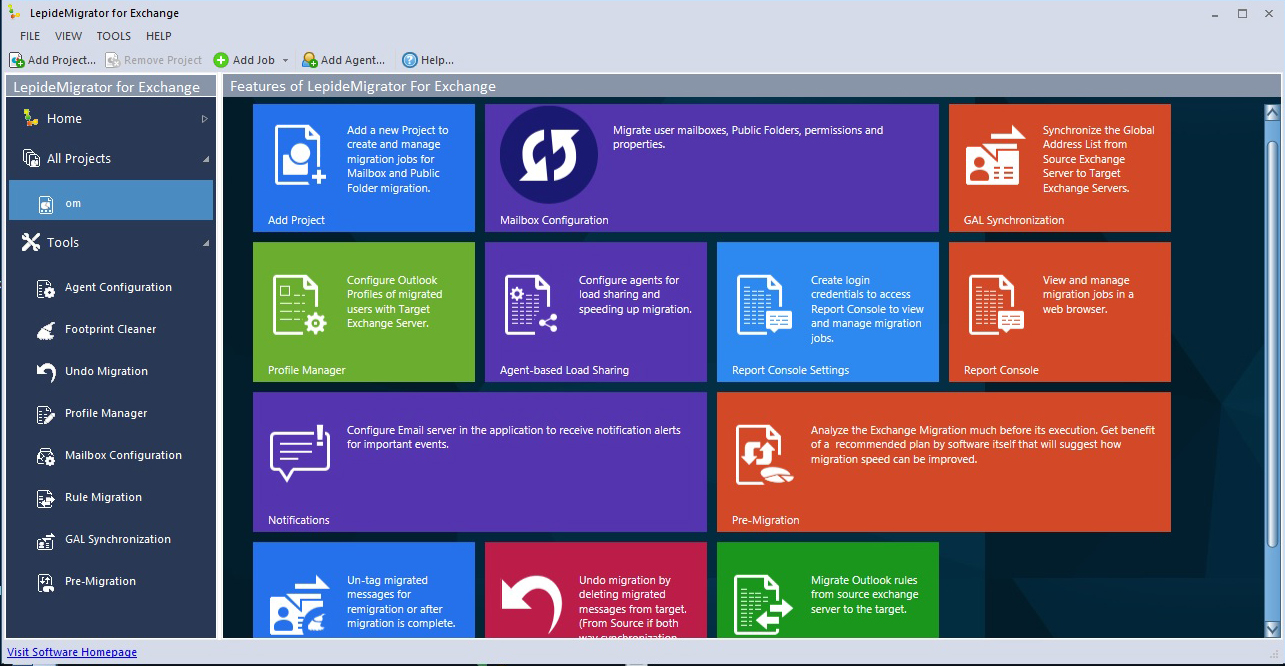Click the Remove Project toolbar button
Image resolution: width=1285 pixels, height=666 pixels.
tap(154, 60)
